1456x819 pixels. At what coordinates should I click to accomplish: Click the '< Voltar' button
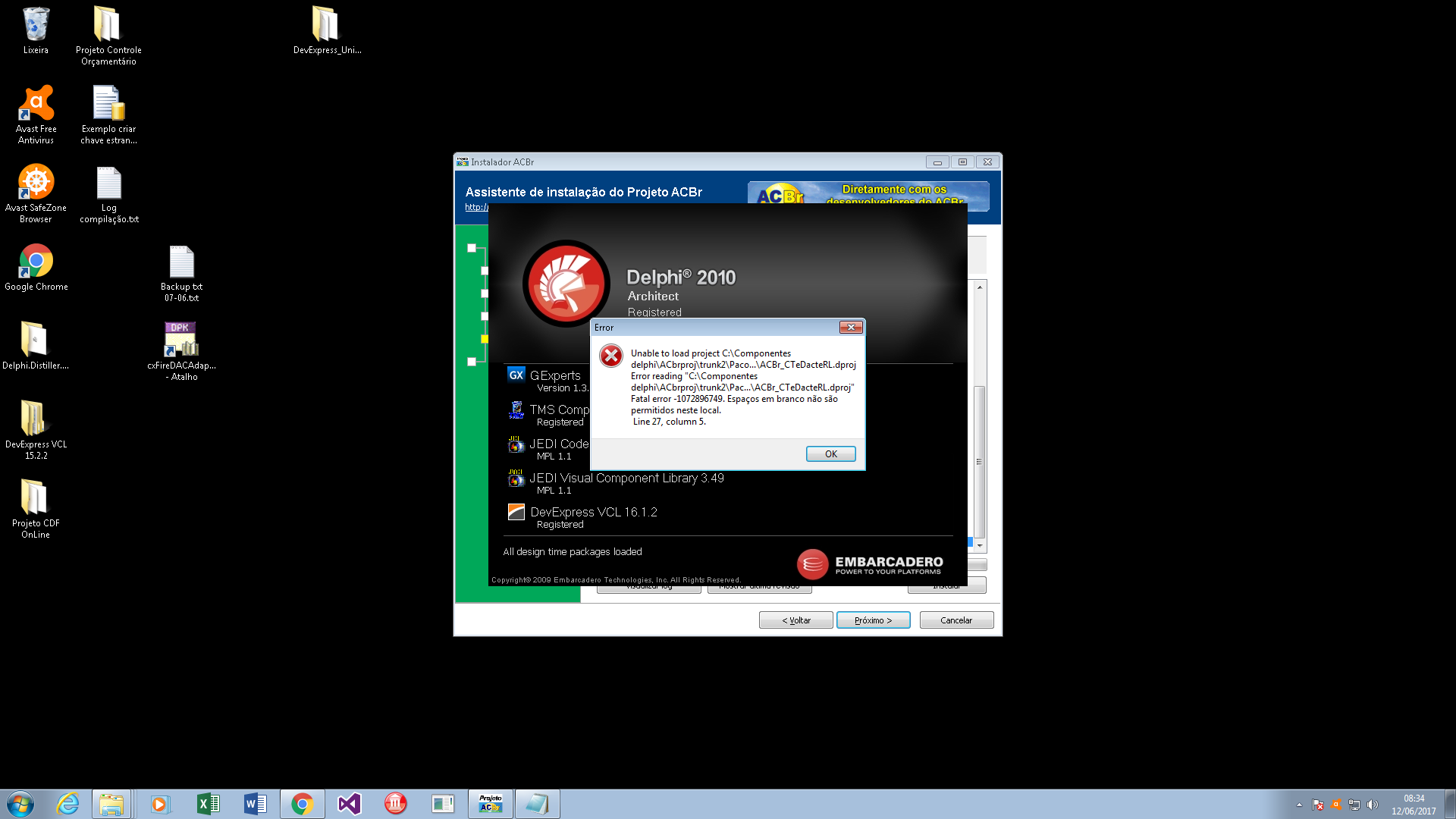point(795,620)
